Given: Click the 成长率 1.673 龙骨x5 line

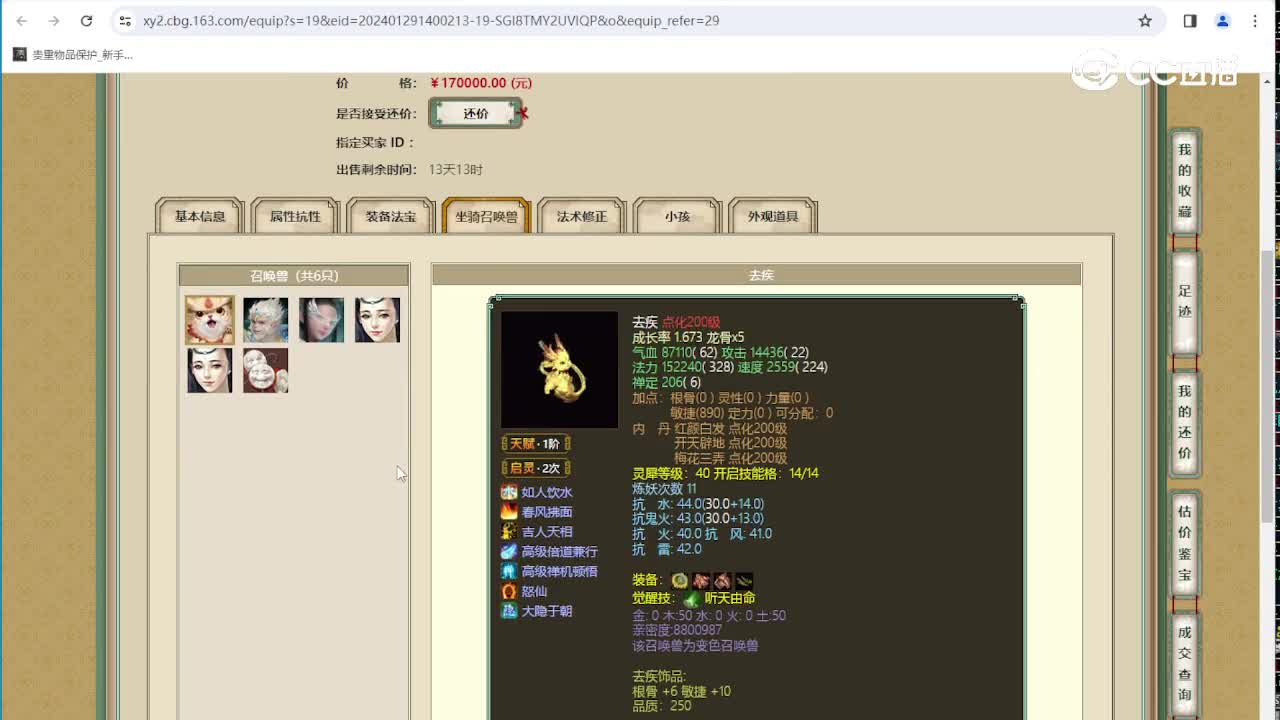Looking at the screenshot, I should point(688,337).
